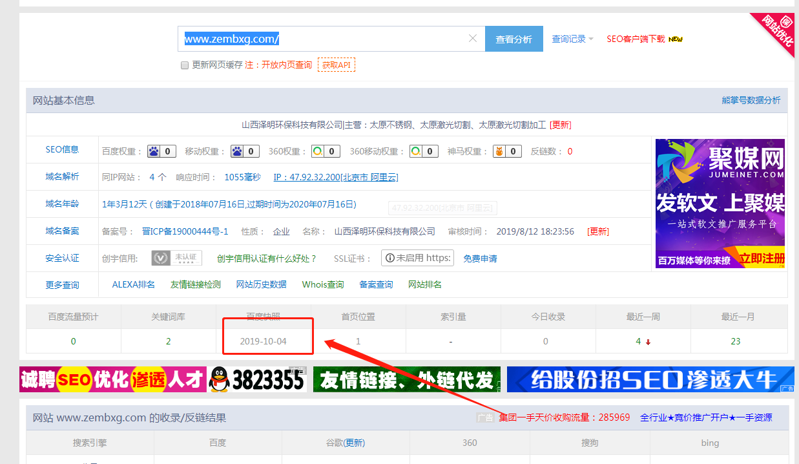
Task: Click the 神马权重 icon
Action: pyautogui.click(x=499, y=151)
